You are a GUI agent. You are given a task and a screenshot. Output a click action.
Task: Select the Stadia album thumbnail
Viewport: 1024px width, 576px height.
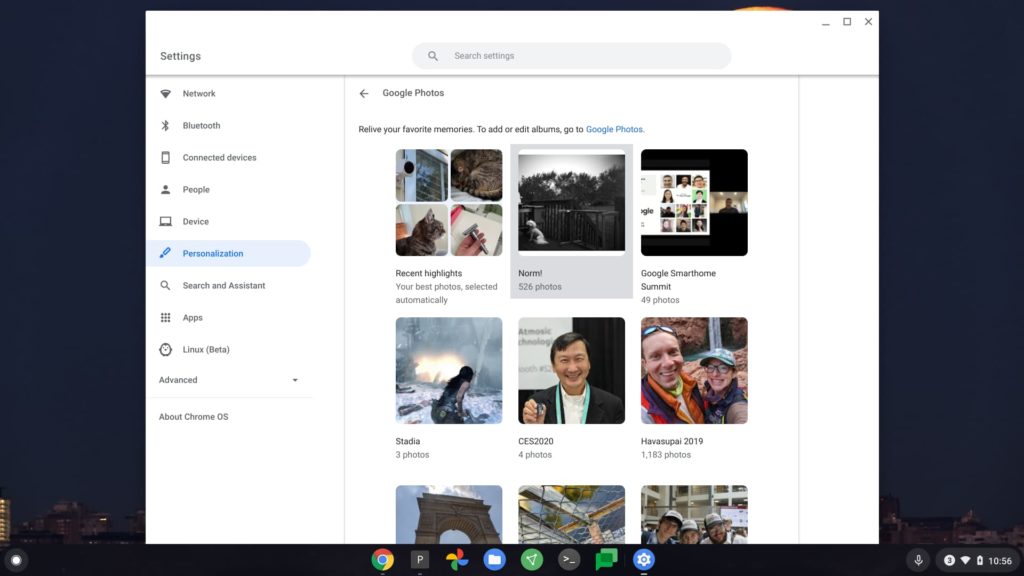coord(449,371)
